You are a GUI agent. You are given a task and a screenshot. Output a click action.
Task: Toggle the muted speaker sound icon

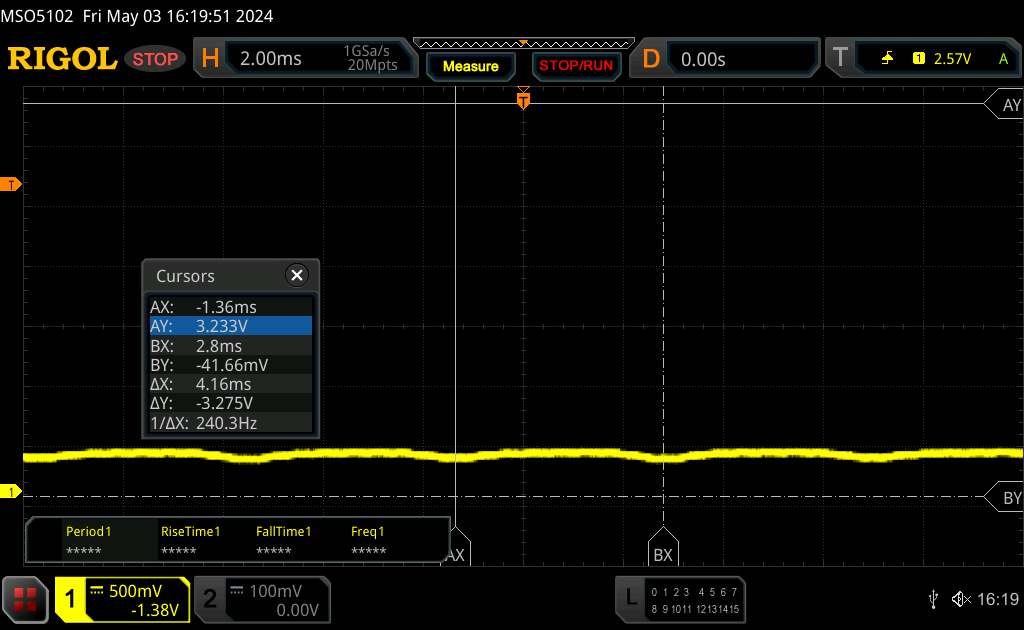tap(961, 599)
